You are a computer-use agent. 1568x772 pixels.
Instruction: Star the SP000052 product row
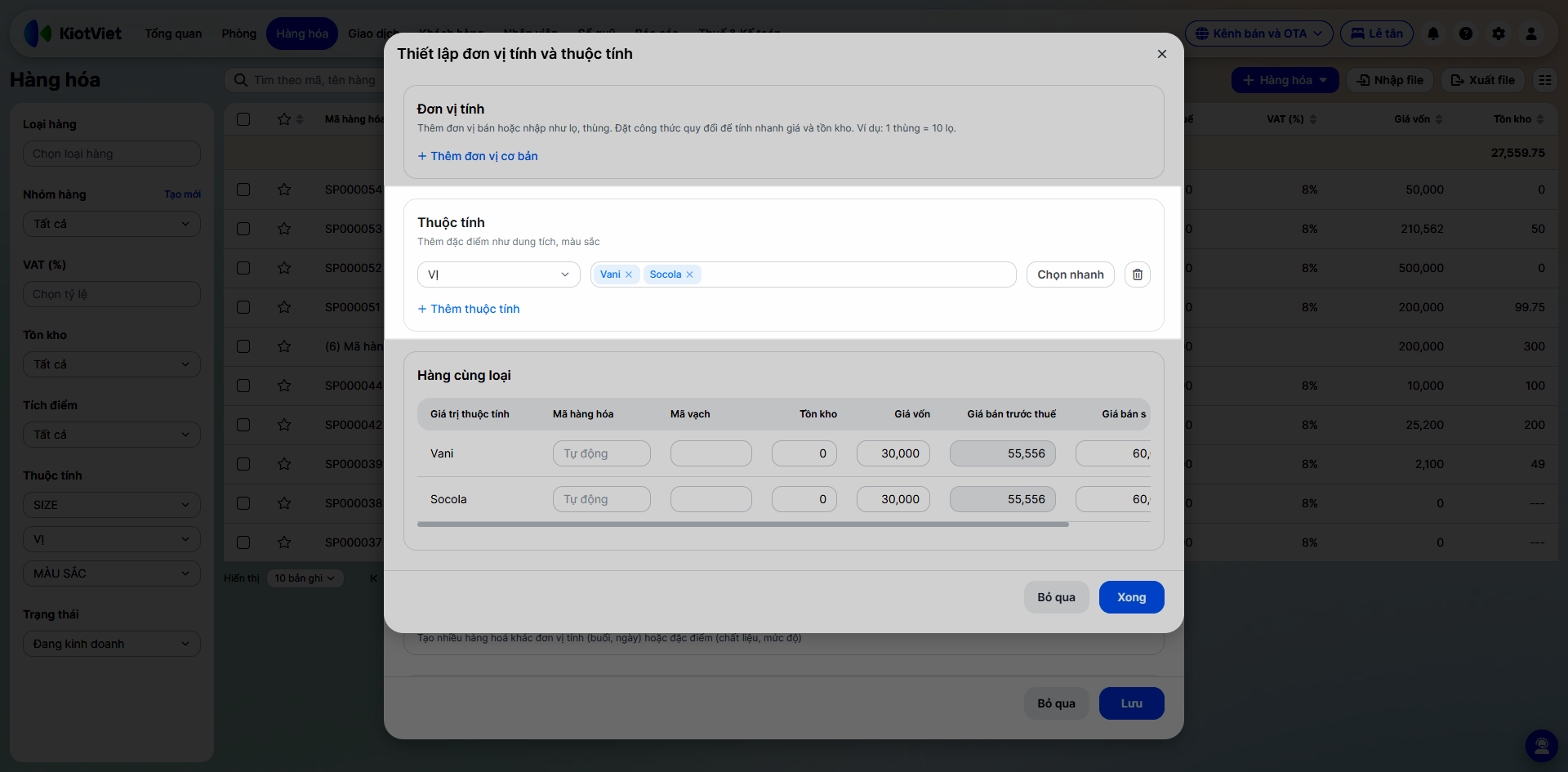tap(284, 268)
